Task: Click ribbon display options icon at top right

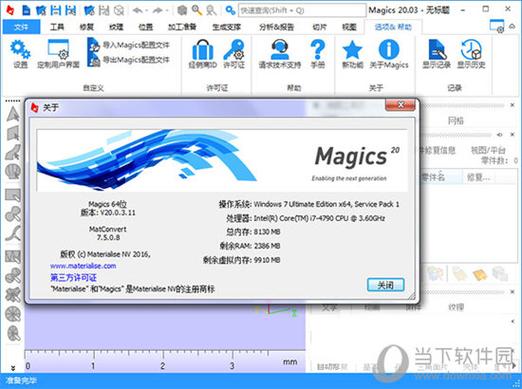Action: point(497,26)
